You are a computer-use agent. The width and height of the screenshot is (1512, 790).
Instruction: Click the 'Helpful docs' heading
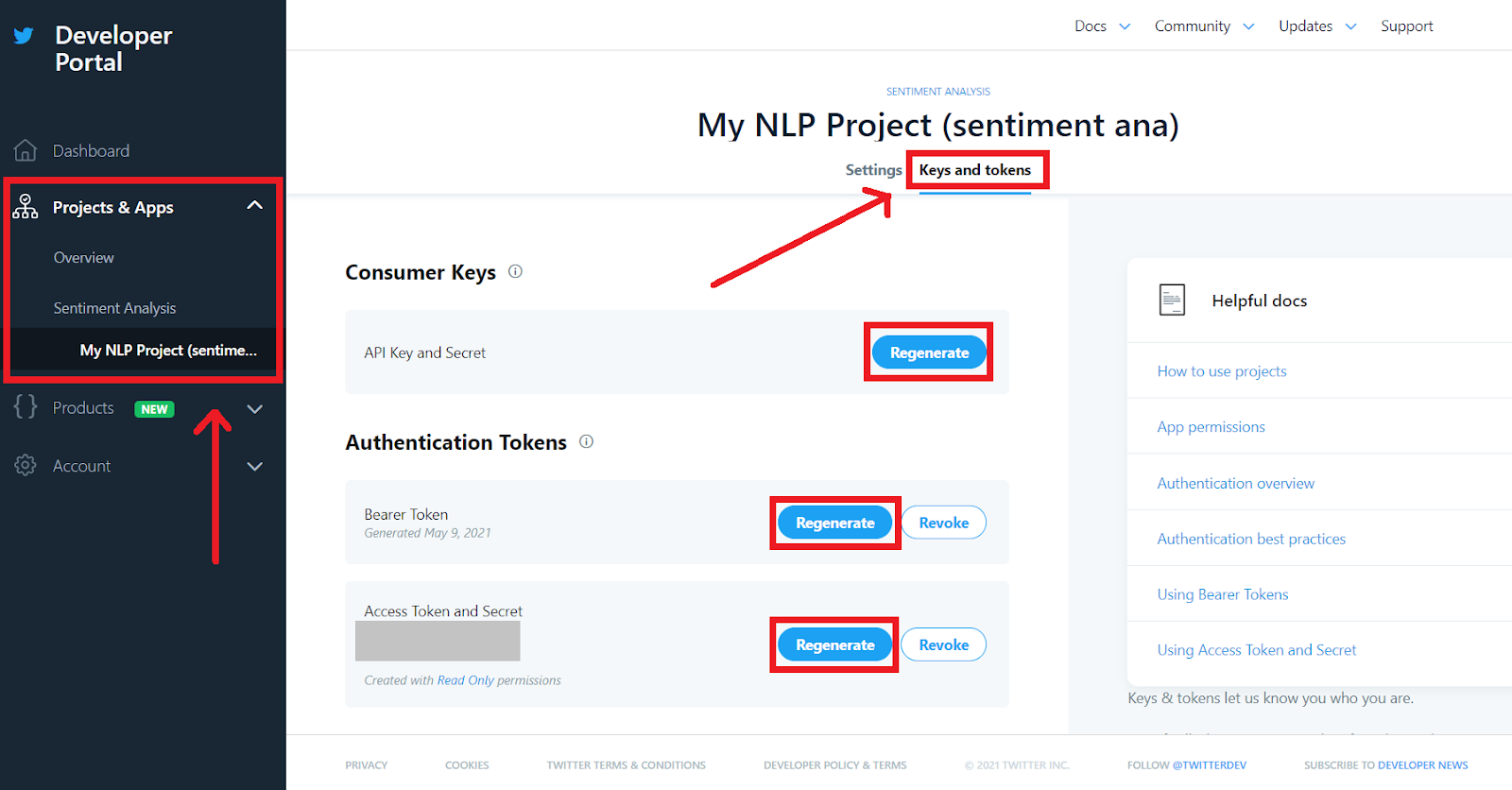1260,301
